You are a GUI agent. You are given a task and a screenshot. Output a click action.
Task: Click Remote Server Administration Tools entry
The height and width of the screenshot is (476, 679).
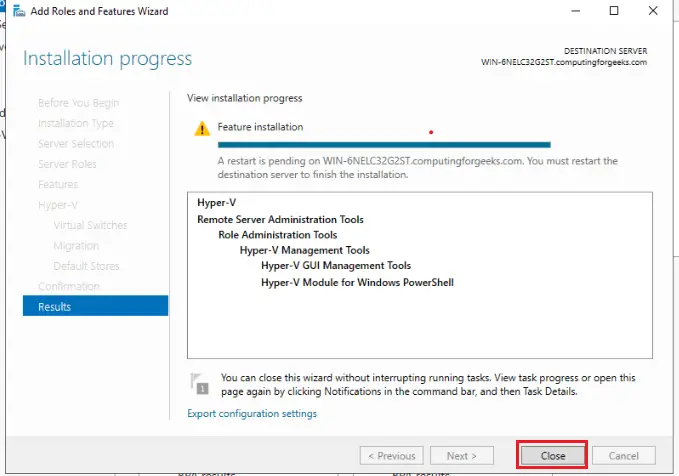pos(280,220)
